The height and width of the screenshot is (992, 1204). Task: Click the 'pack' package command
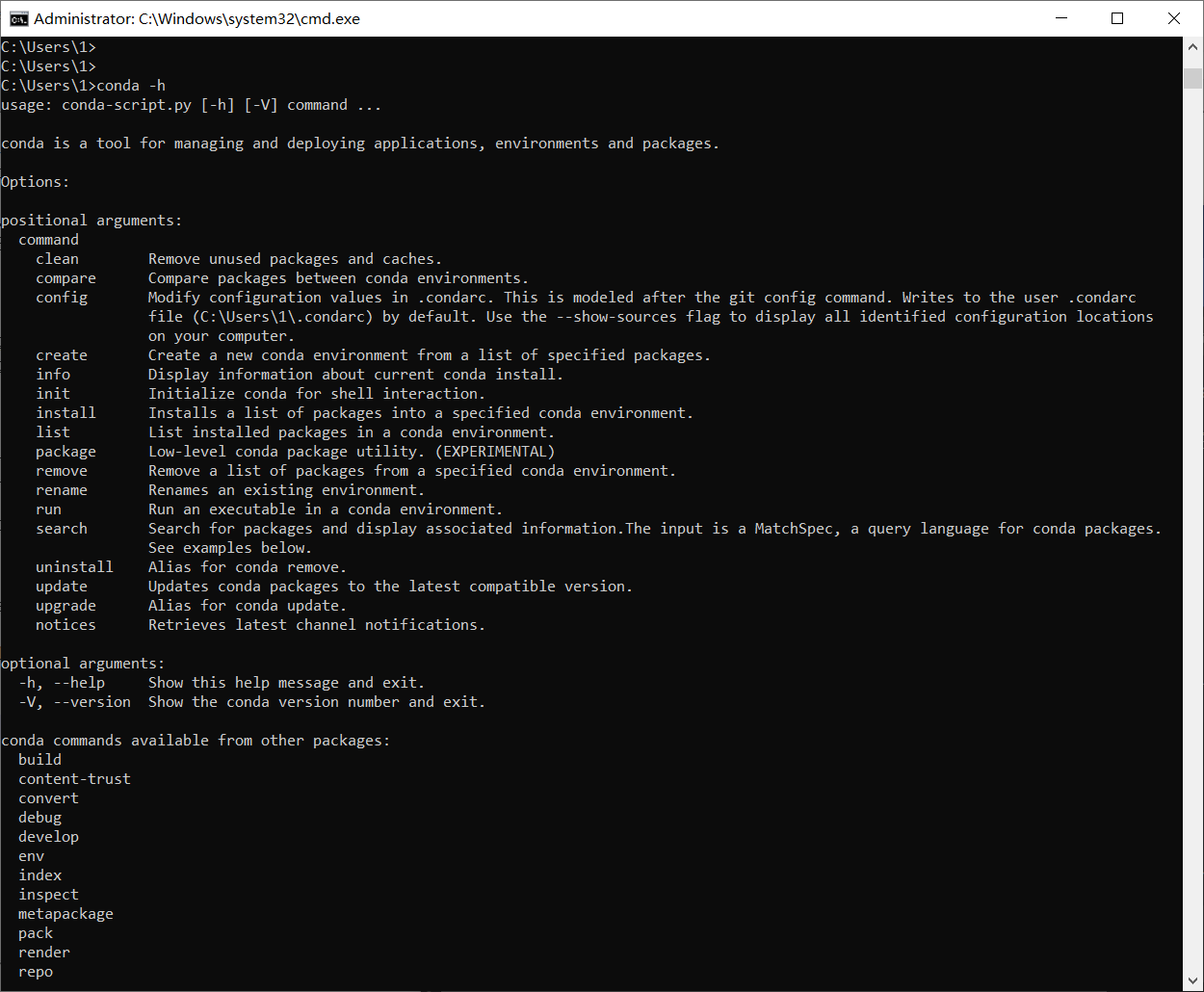click(x=36, y=933)
